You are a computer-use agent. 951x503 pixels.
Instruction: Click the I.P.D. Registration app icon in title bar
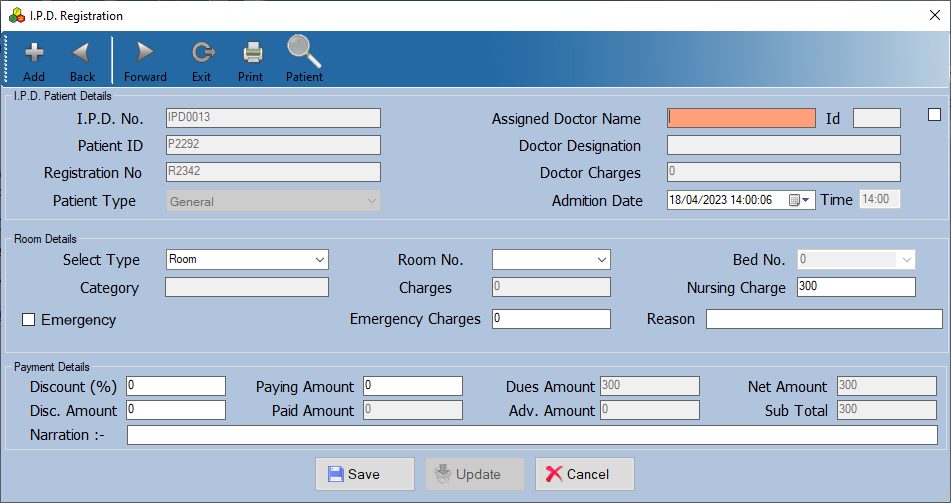[17, 16]
